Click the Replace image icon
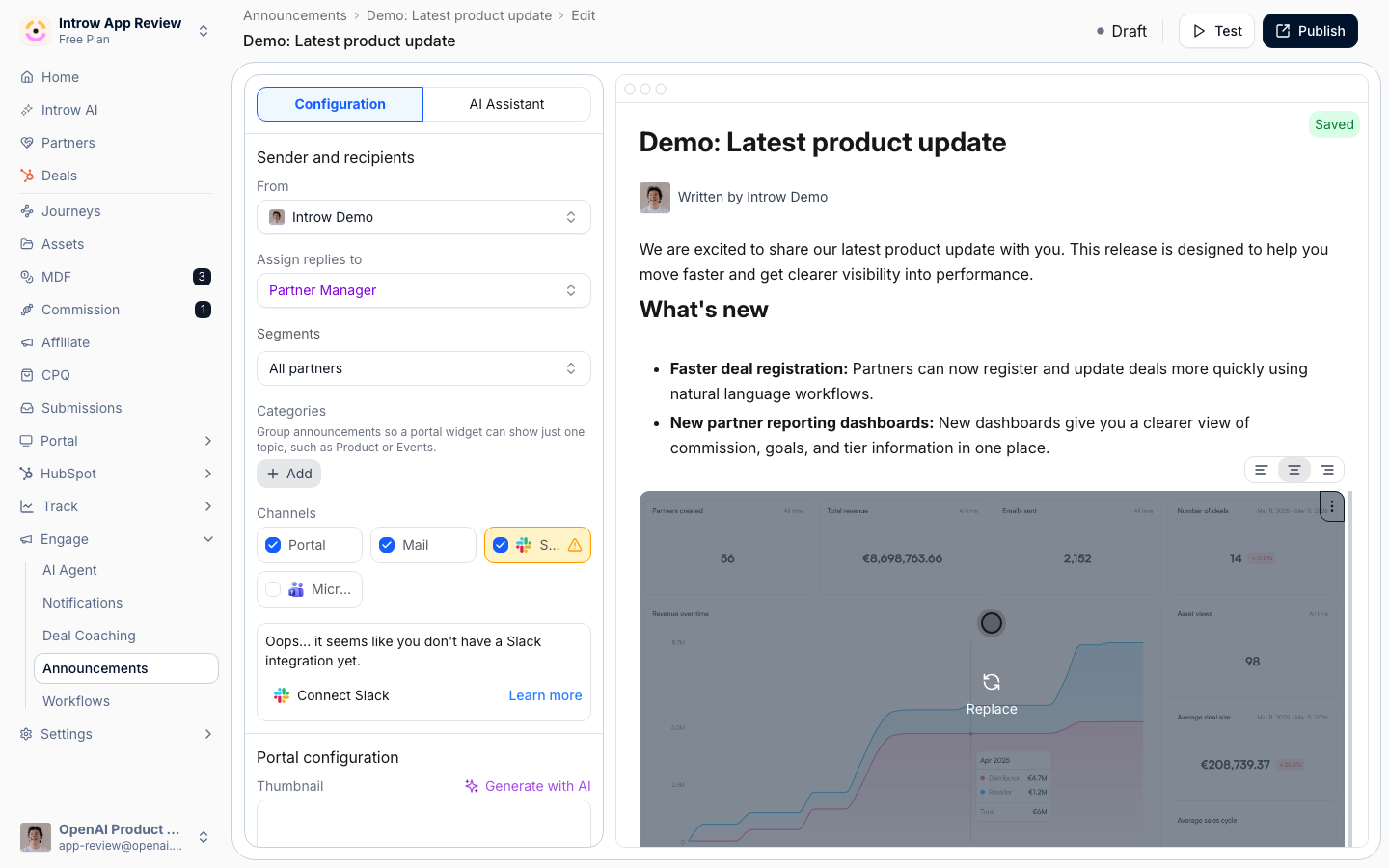Image resolution: width=1389 pixels, height=868 pixels. tap(992, 682)
